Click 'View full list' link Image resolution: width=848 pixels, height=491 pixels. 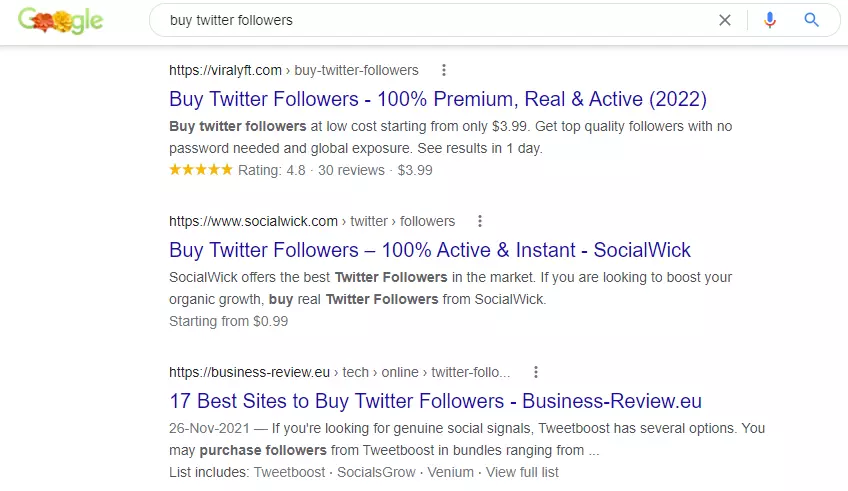pyautogui.click(x=522, y=472)
